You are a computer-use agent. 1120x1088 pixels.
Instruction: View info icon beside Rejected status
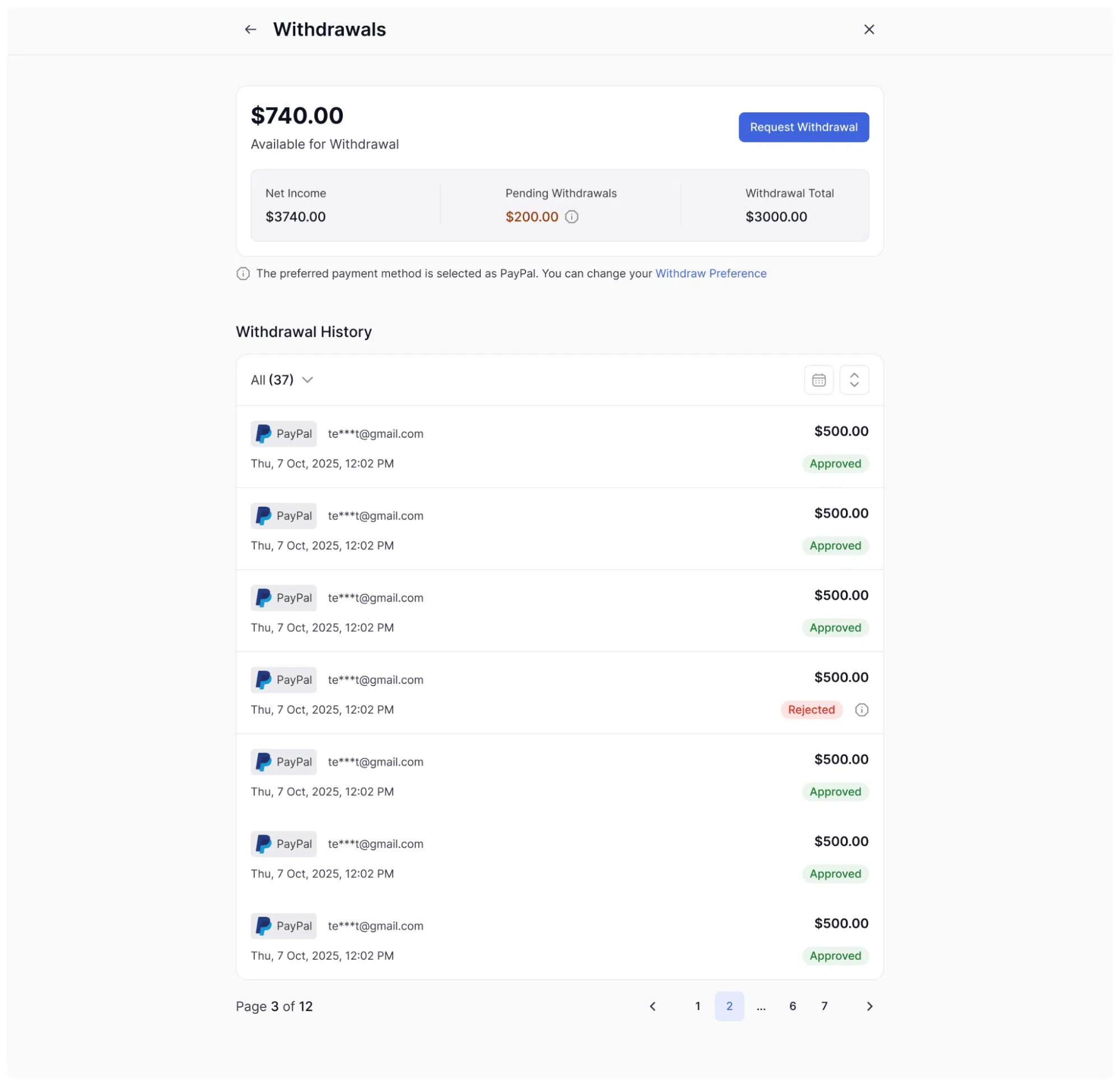coord(861,710)
